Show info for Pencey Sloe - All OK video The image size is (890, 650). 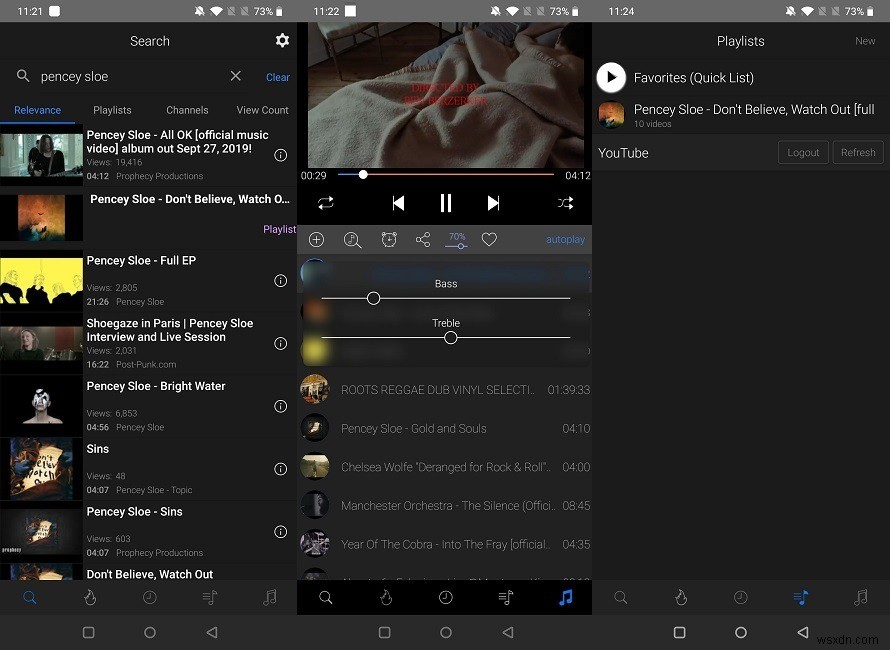[280, 155]
